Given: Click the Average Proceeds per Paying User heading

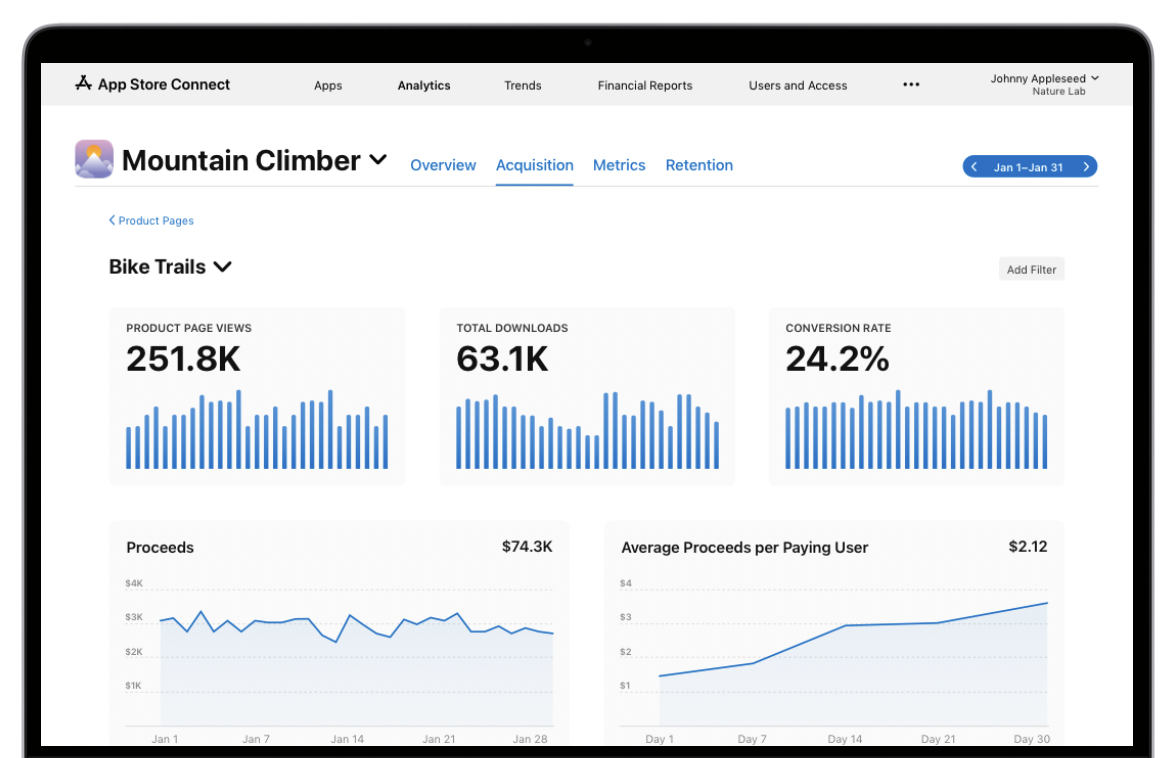Looking at the screenshot, I should (x=745, y=548).
